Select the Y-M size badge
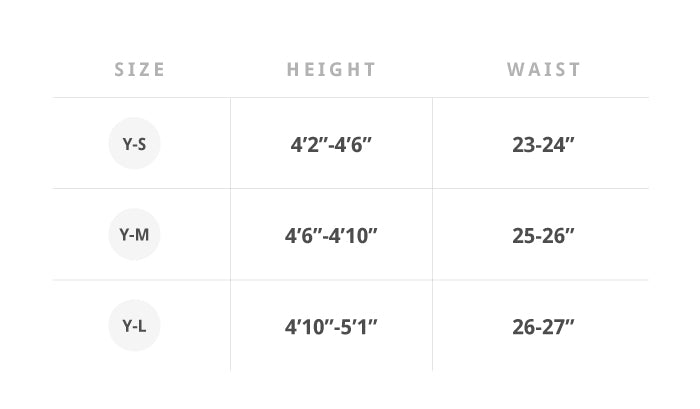700x409 pixels. click(134, 234)
